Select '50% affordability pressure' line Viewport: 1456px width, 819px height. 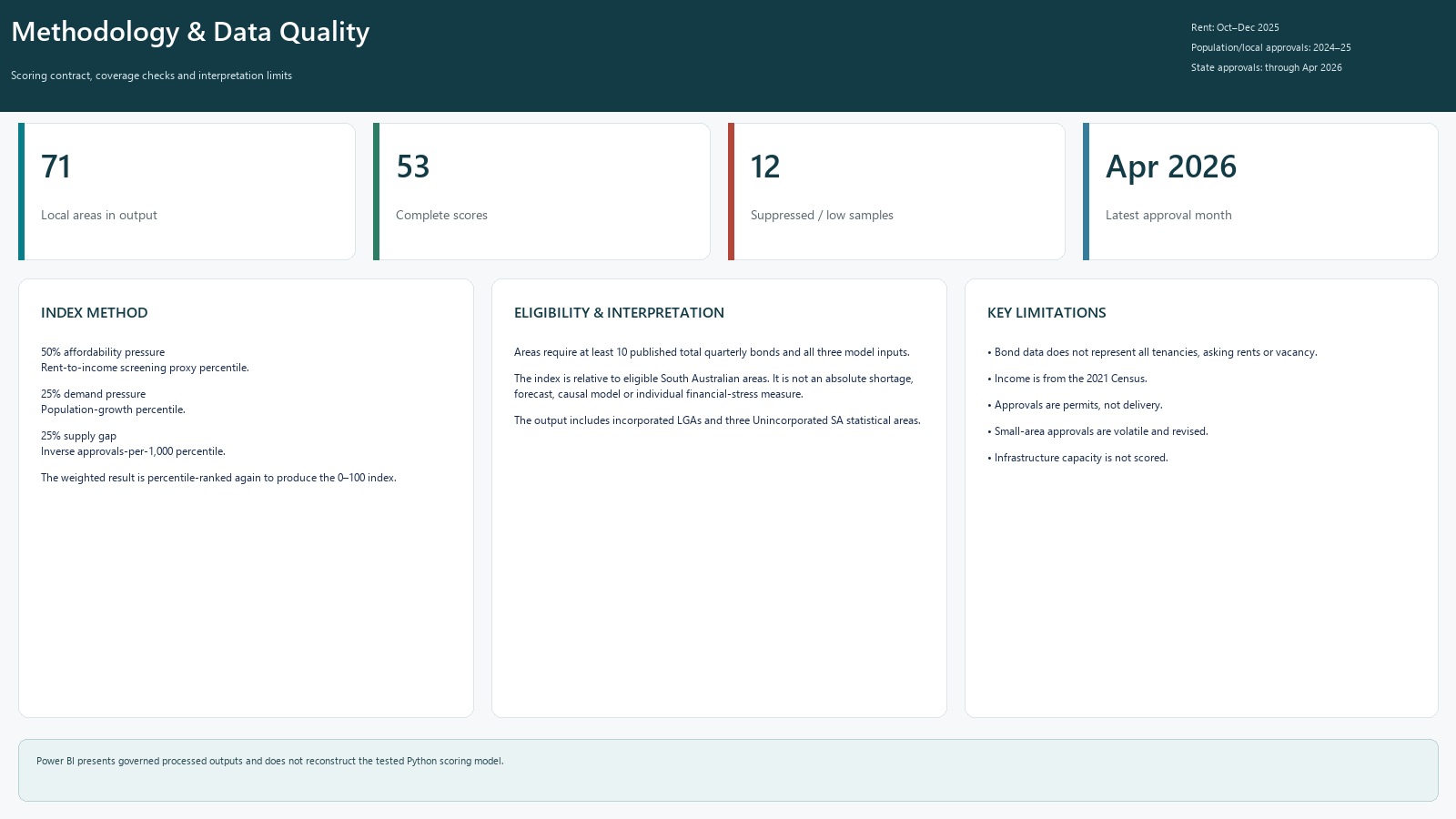[x=103, y=352]
